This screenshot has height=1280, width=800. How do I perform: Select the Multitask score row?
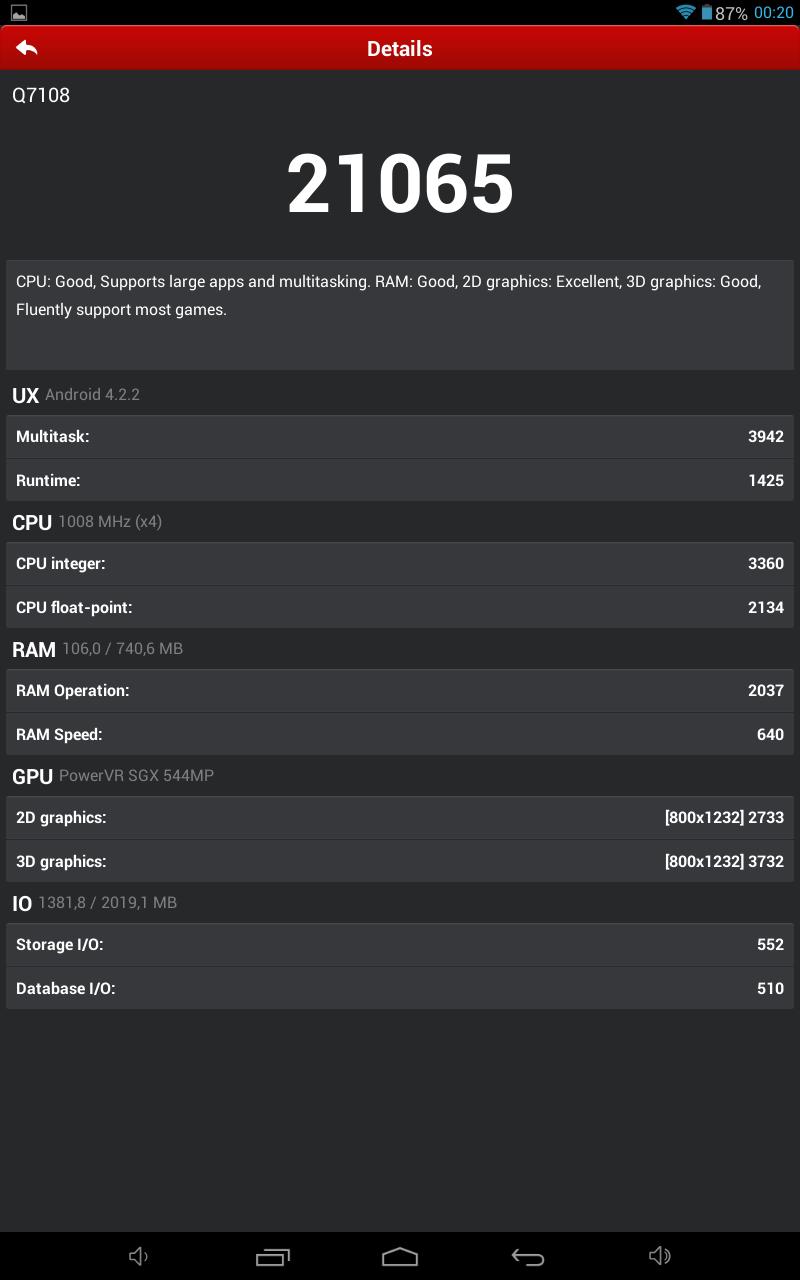(400, 437)
